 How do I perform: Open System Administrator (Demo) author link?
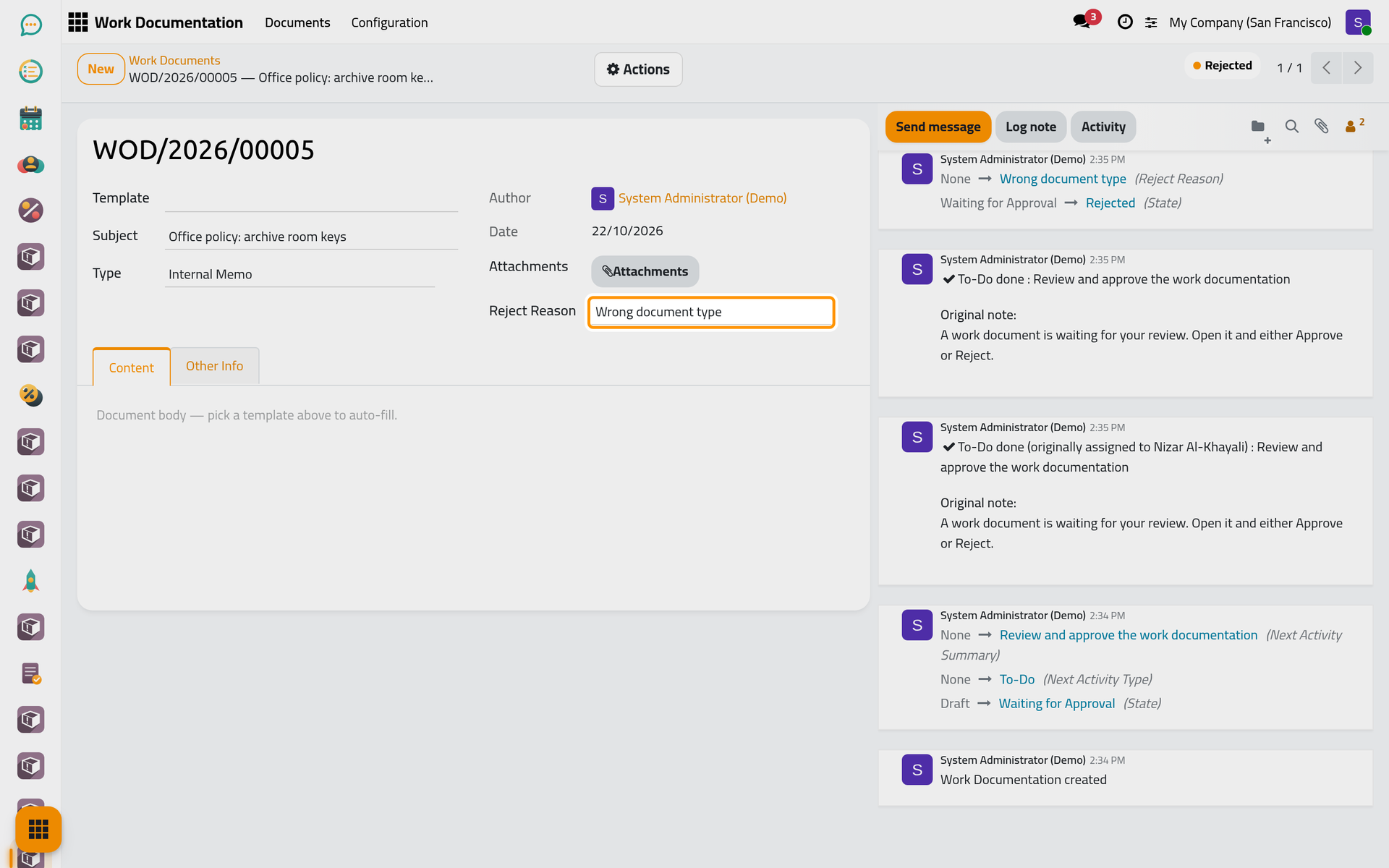click(x=702, y=198)
